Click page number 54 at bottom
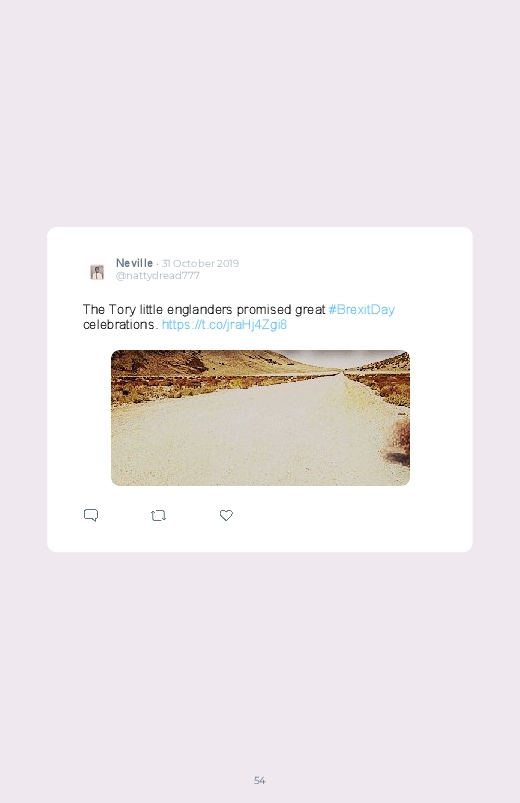The height and width of the screenshot is (803, 520). 260,780
